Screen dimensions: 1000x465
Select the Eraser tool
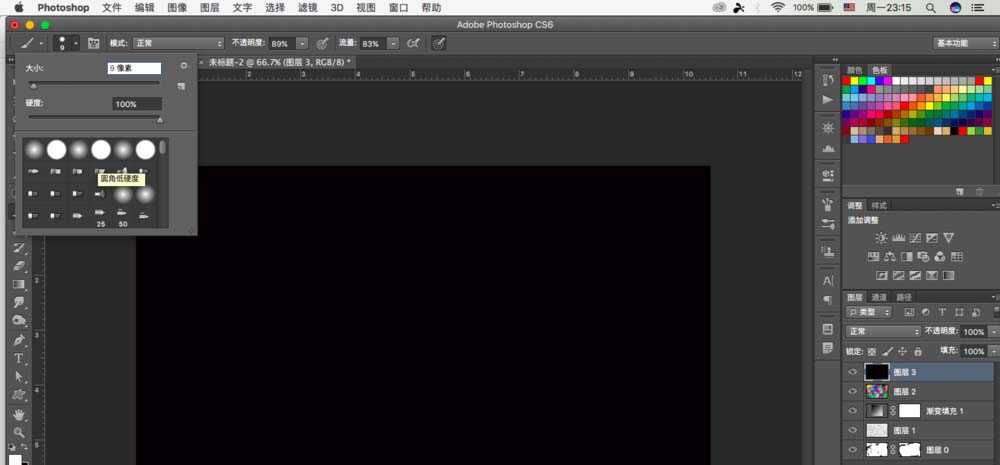18,266
